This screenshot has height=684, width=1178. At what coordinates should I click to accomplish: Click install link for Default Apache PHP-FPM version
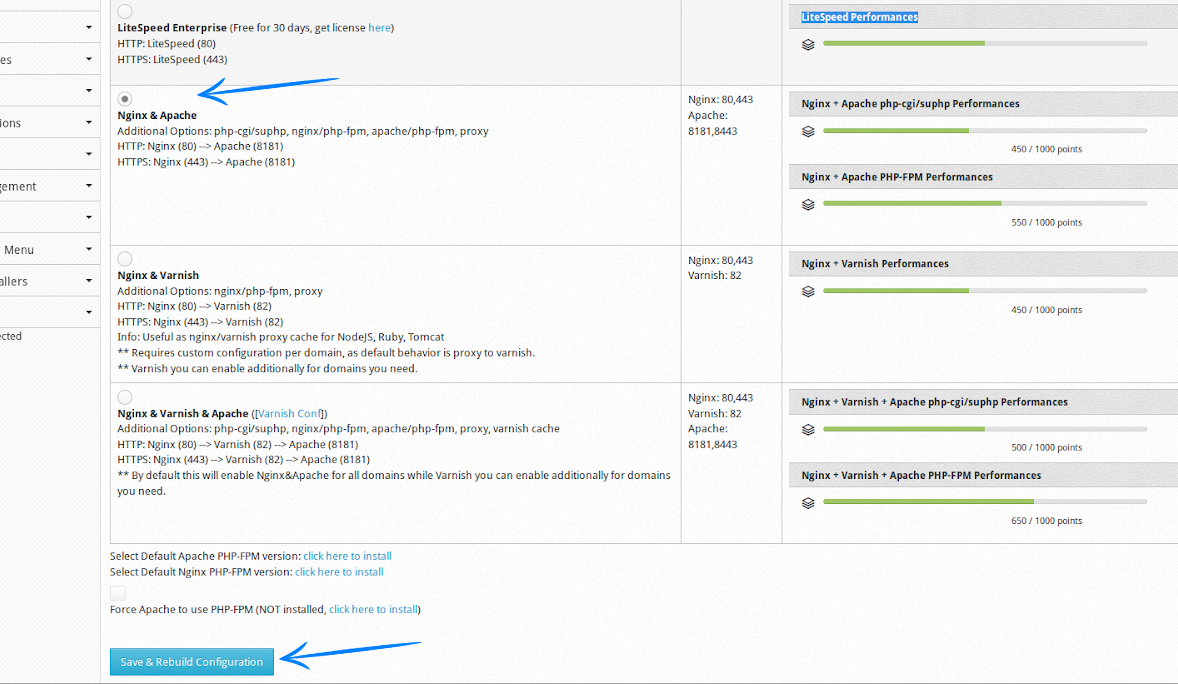click(347, 556)
